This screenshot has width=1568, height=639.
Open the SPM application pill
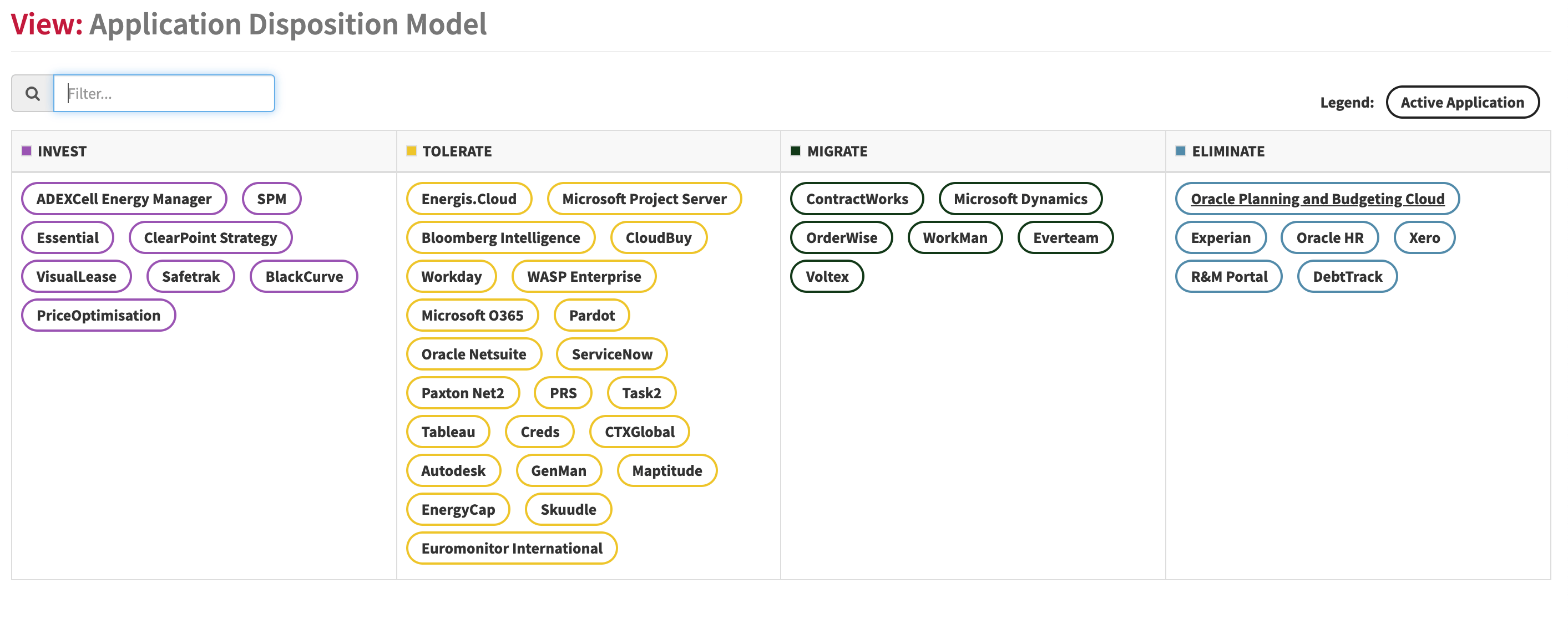pyautogui.click(x=271, y=199)
